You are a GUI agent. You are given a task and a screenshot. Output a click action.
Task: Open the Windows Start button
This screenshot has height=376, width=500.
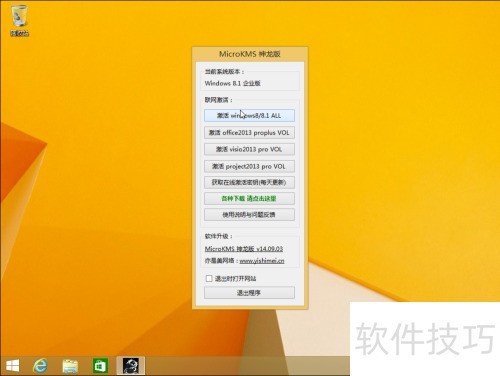pos(13,366)
